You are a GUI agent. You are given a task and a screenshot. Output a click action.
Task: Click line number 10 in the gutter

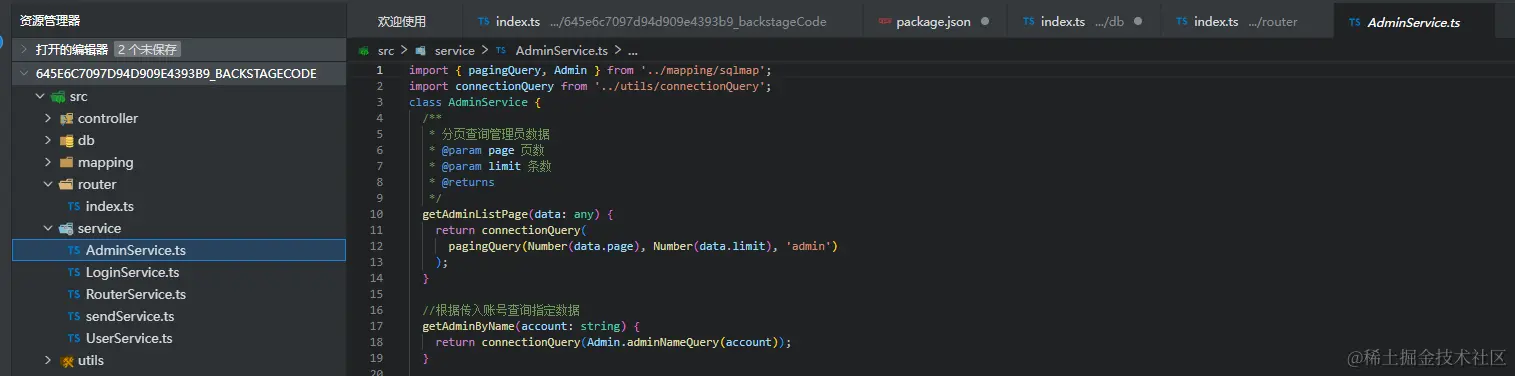click(x=376, y=214)
